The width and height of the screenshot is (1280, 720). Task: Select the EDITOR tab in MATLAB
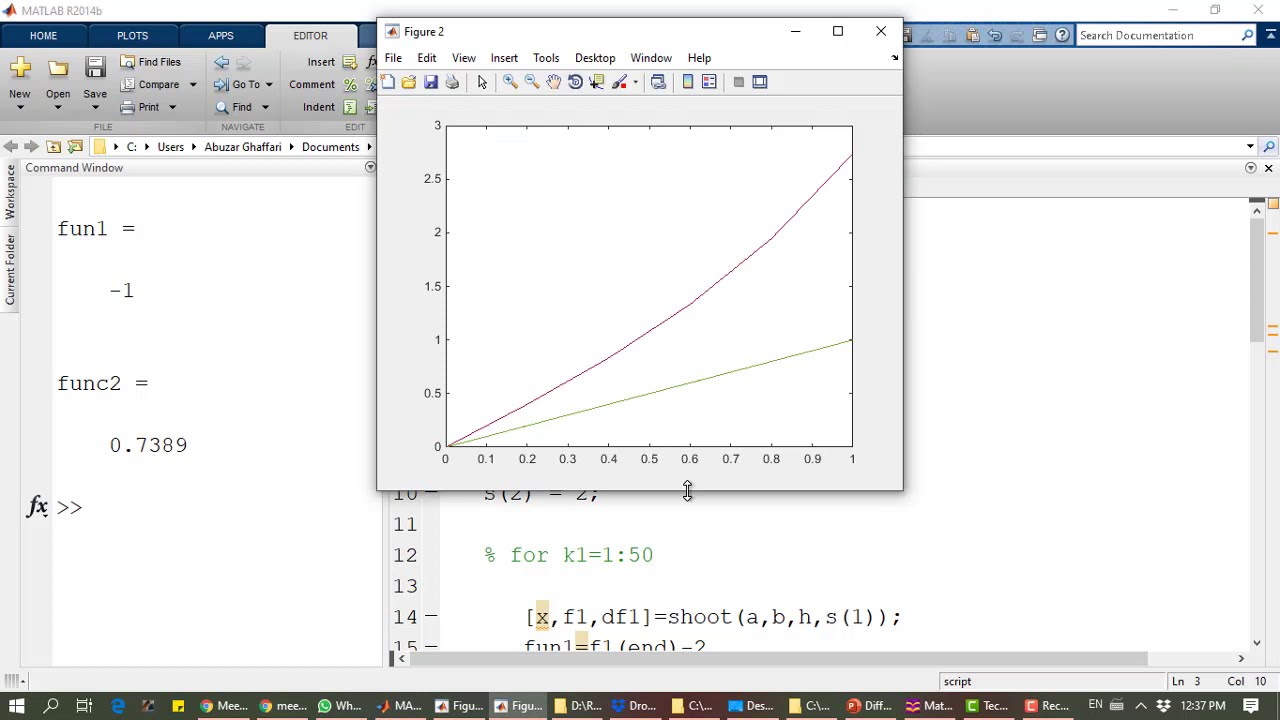coord(310,36)
